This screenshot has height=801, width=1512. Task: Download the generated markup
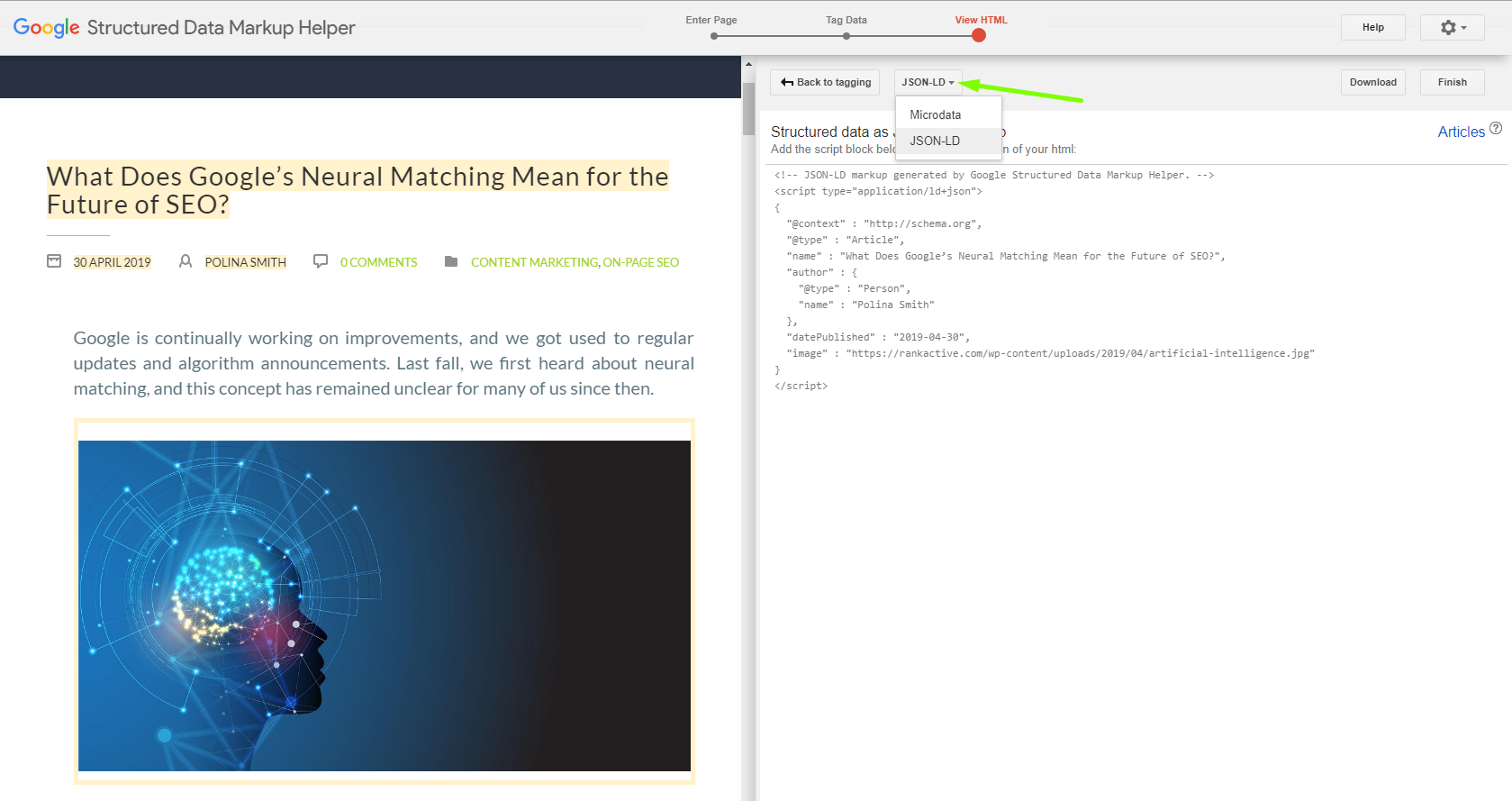tap(1373, 82)
